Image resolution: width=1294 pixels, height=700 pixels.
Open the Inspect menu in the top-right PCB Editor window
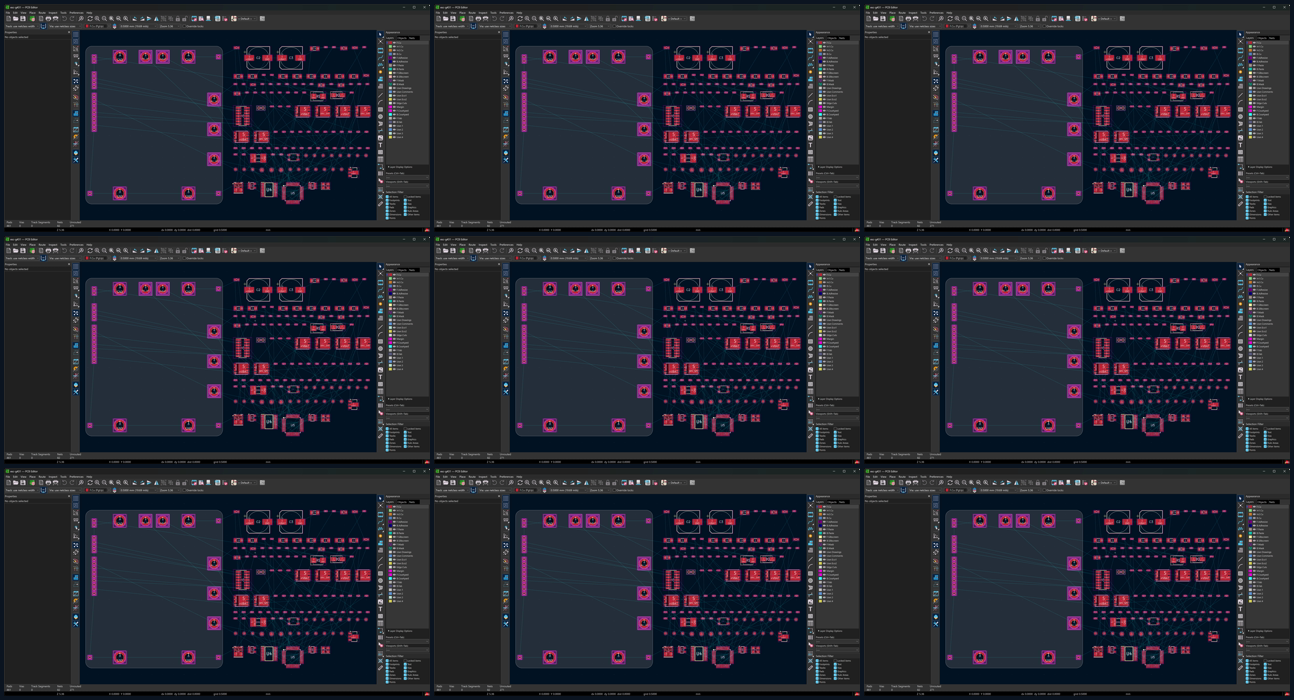(x=913, y=13)
